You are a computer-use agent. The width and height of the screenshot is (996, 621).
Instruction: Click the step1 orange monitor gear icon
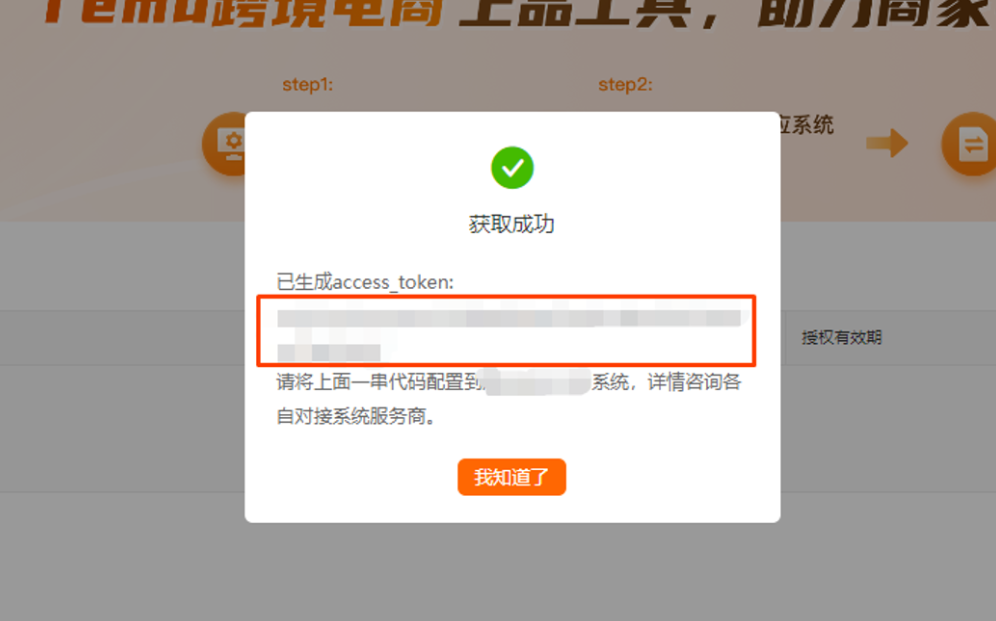click(x=224, y=144)
